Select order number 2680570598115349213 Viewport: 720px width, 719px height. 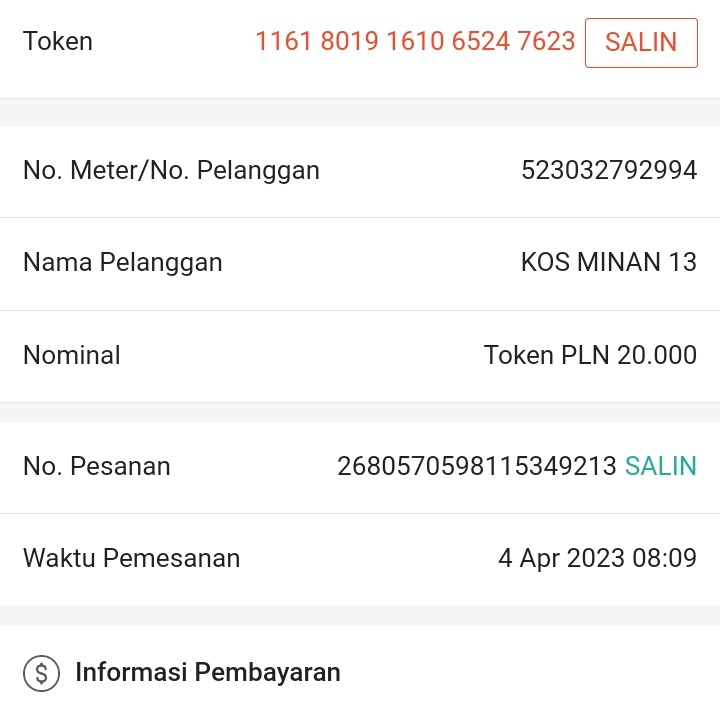point(477,466)
